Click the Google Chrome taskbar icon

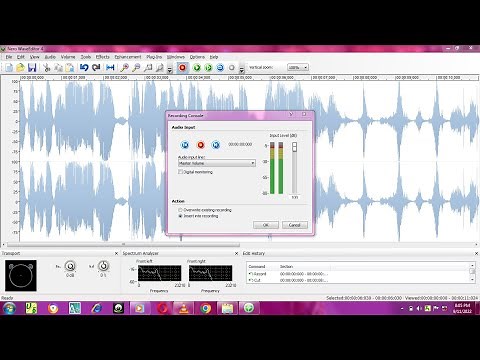[206, 308]
